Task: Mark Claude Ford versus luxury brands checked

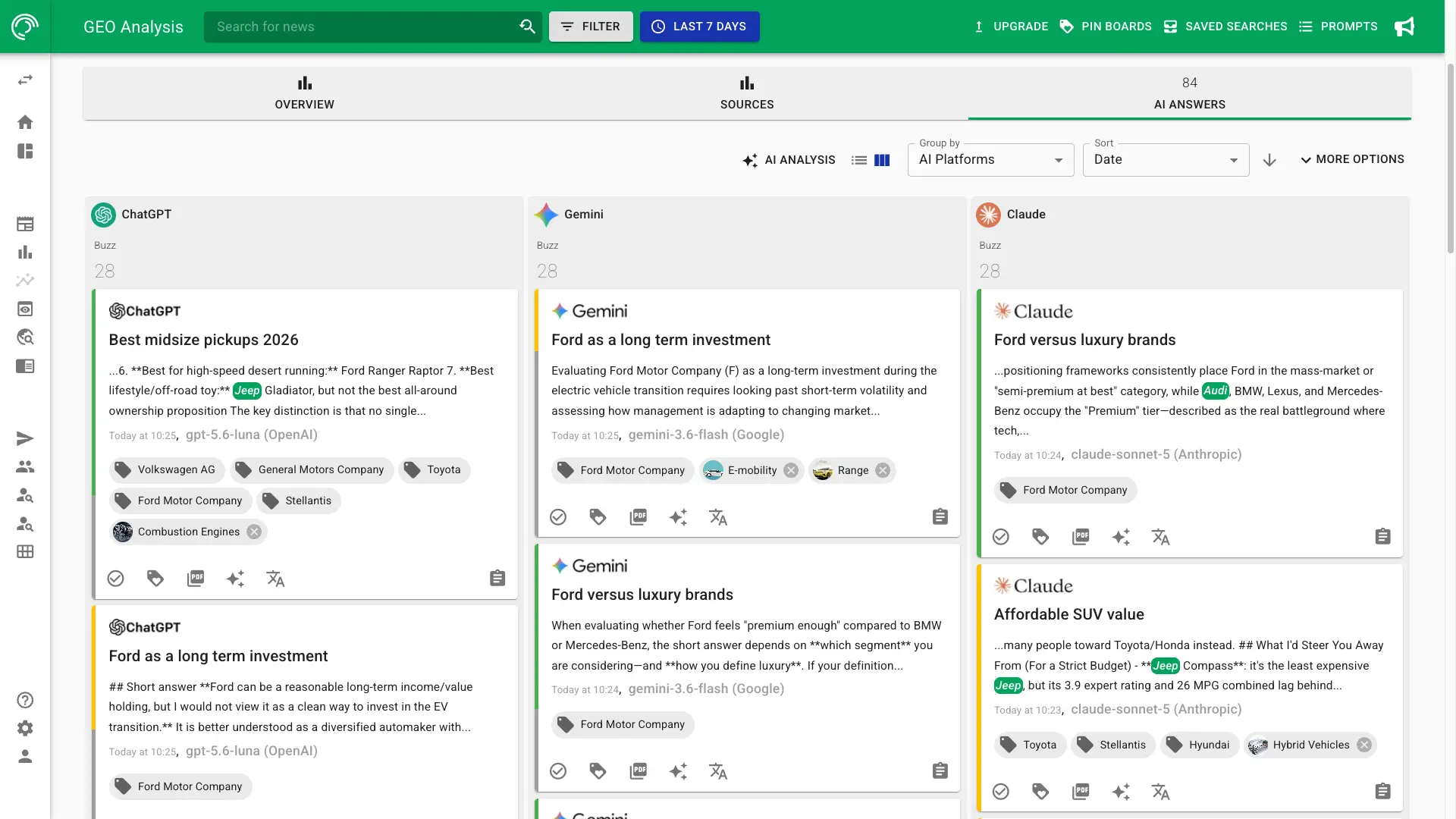Action: coord(1001,537)
